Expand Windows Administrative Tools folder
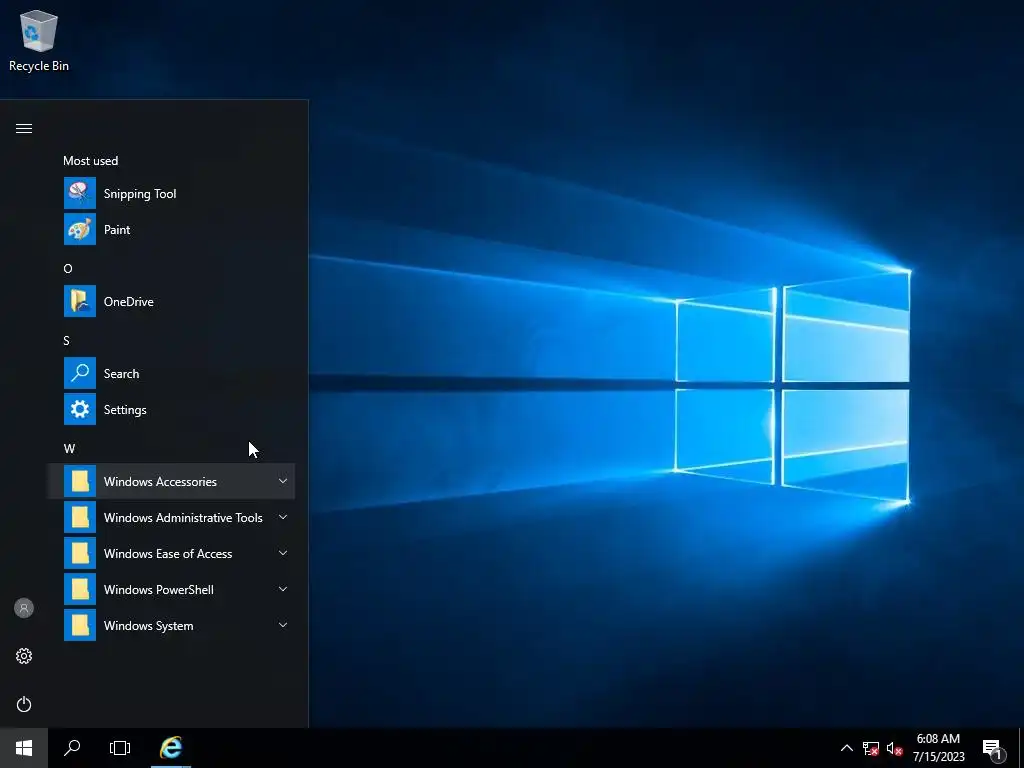Viewport: 1024px width, 768px height. [170, 517]
